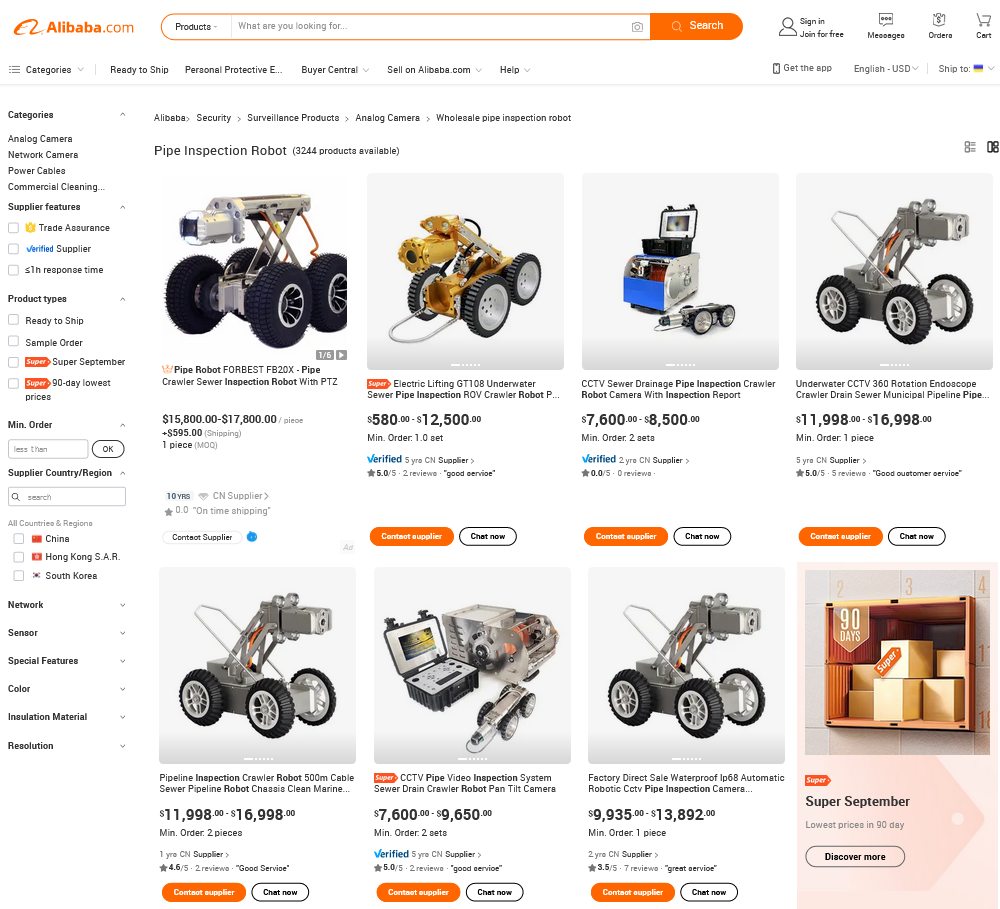Open the shopping Cart icon

(x=983, y=20)
